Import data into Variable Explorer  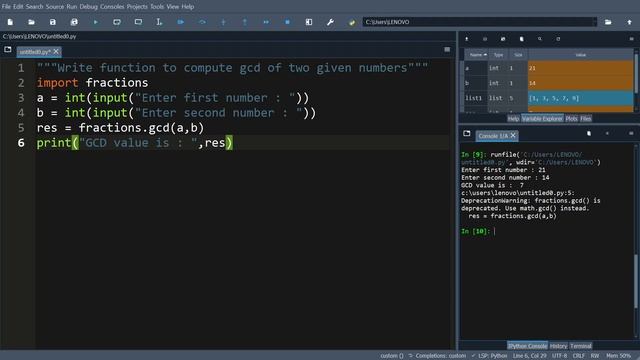467,39
